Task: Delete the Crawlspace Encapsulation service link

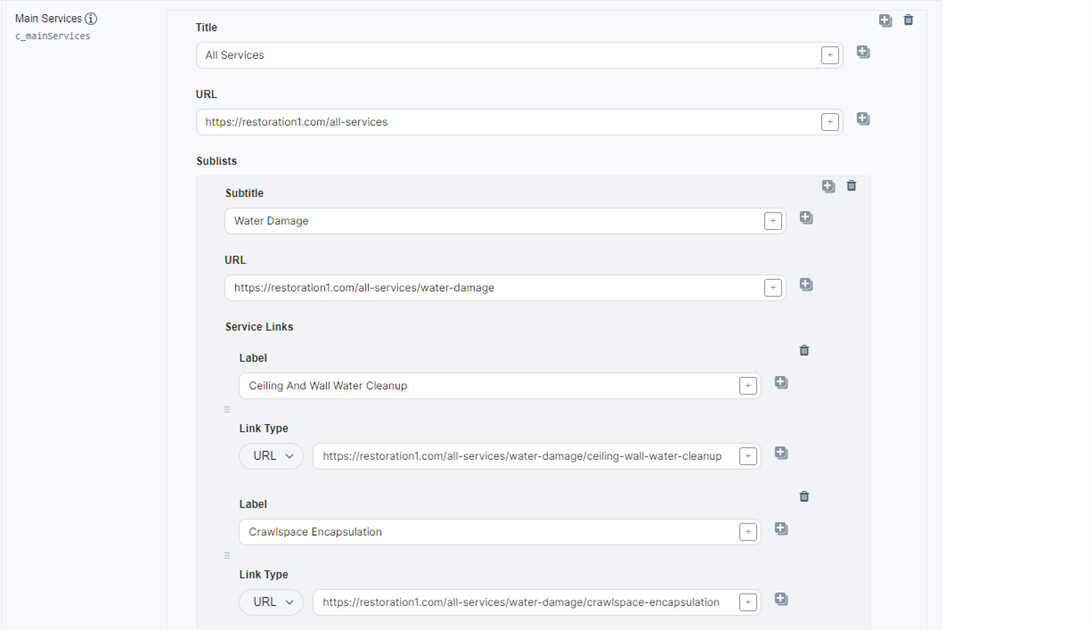Action: point(804,497)
